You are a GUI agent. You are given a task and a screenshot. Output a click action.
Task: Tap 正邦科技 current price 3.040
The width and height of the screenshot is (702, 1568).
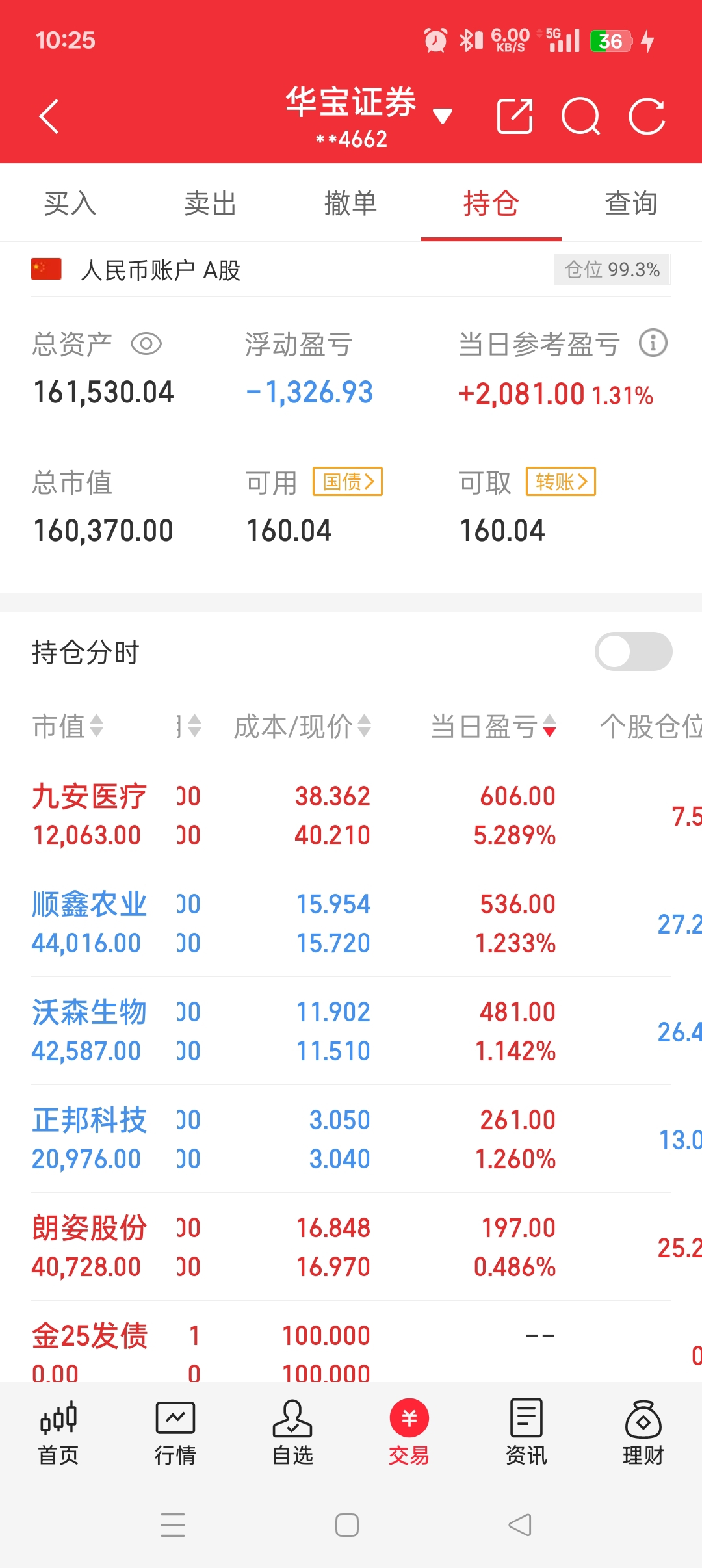339,1158
